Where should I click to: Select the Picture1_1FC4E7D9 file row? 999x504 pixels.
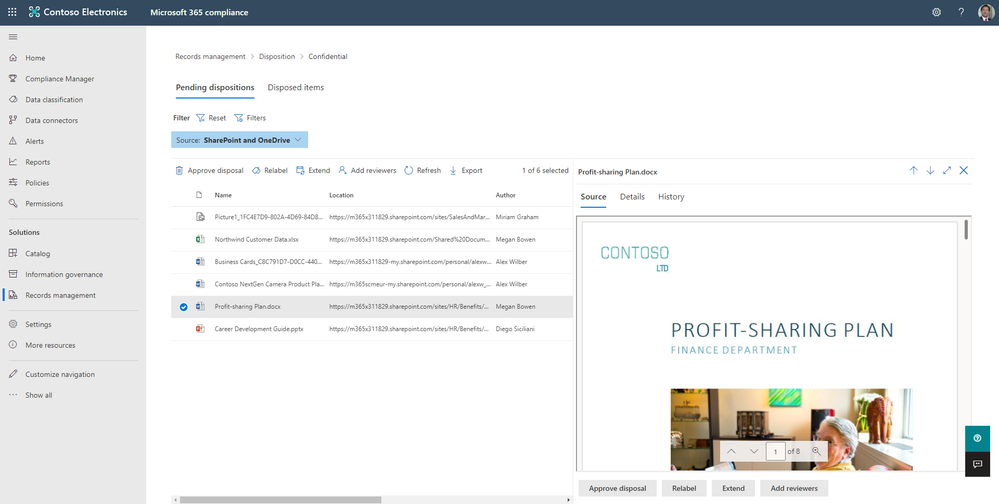[371, 217]
